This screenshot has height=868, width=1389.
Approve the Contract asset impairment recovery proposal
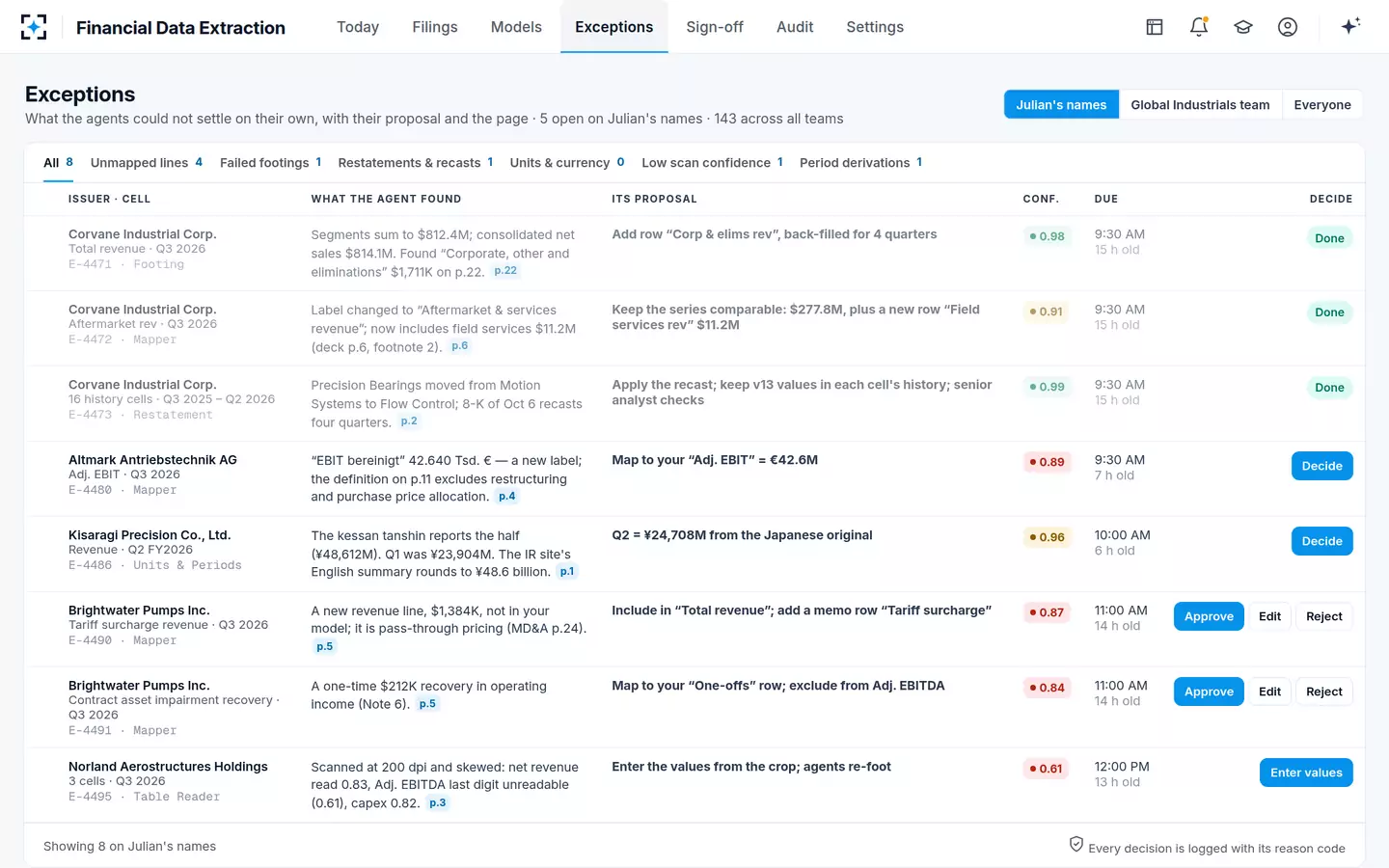point(1209,692)
